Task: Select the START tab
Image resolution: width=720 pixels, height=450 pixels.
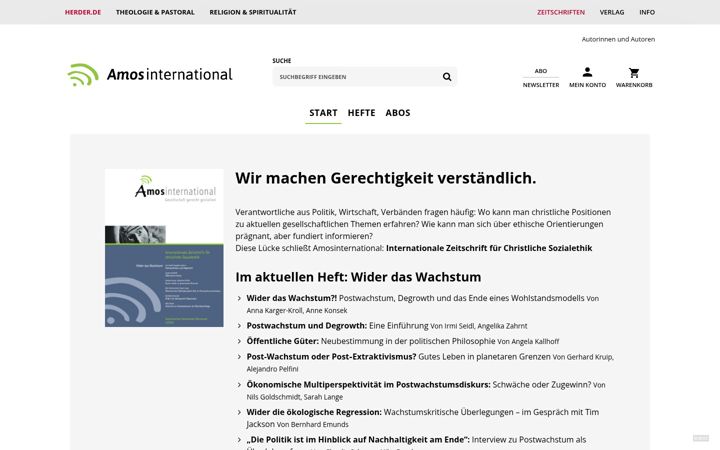Action: pos(323,113)
